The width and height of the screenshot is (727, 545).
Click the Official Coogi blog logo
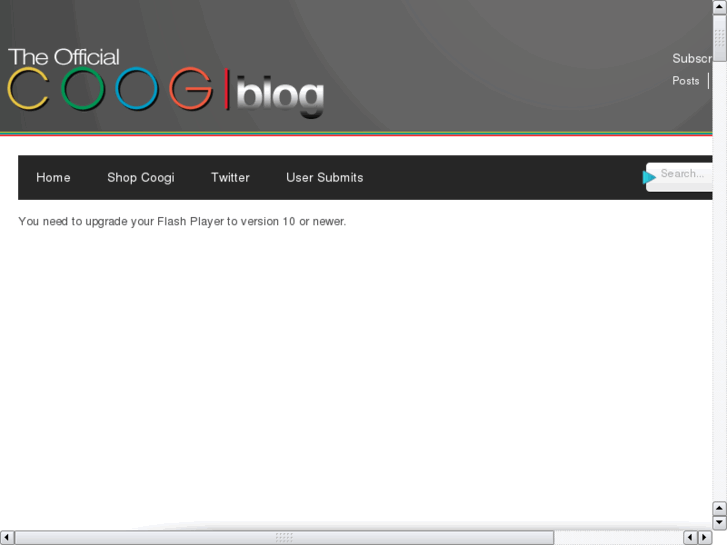(x=166, y=82)
